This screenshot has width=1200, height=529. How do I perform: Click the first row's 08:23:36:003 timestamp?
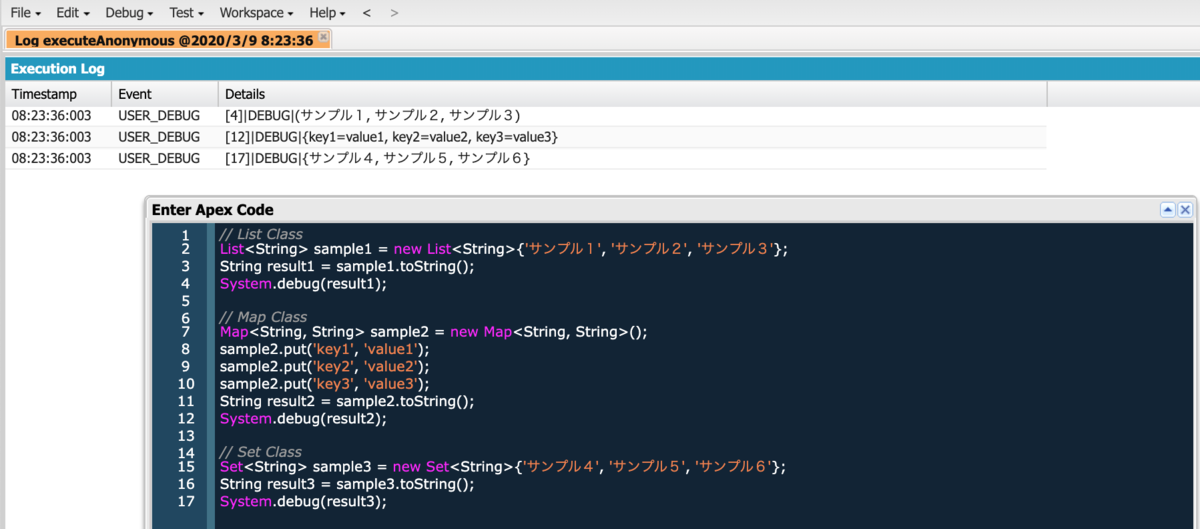[51, 116]
